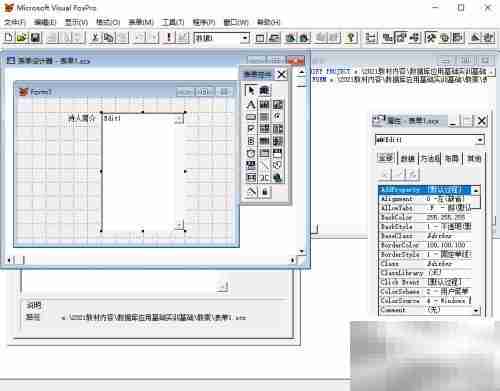Select the Timer clock control tool
Screen dimensions: 500x391
click(x=251, y=153)
